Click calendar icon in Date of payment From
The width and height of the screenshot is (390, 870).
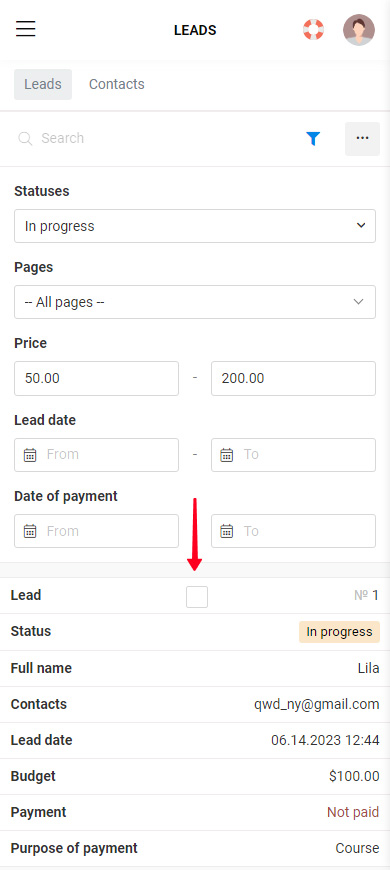[x=30, y=532]
